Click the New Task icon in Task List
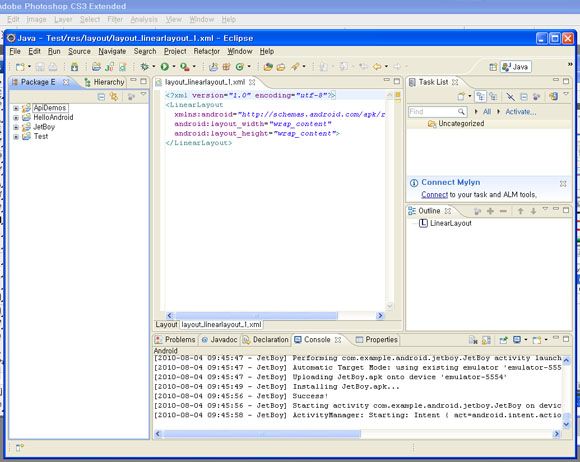The image size is (580, 462). pos(461,97)
